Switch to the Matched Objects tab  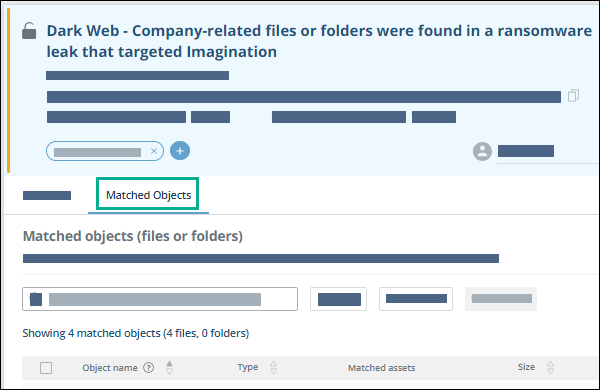tap(148, 195)
